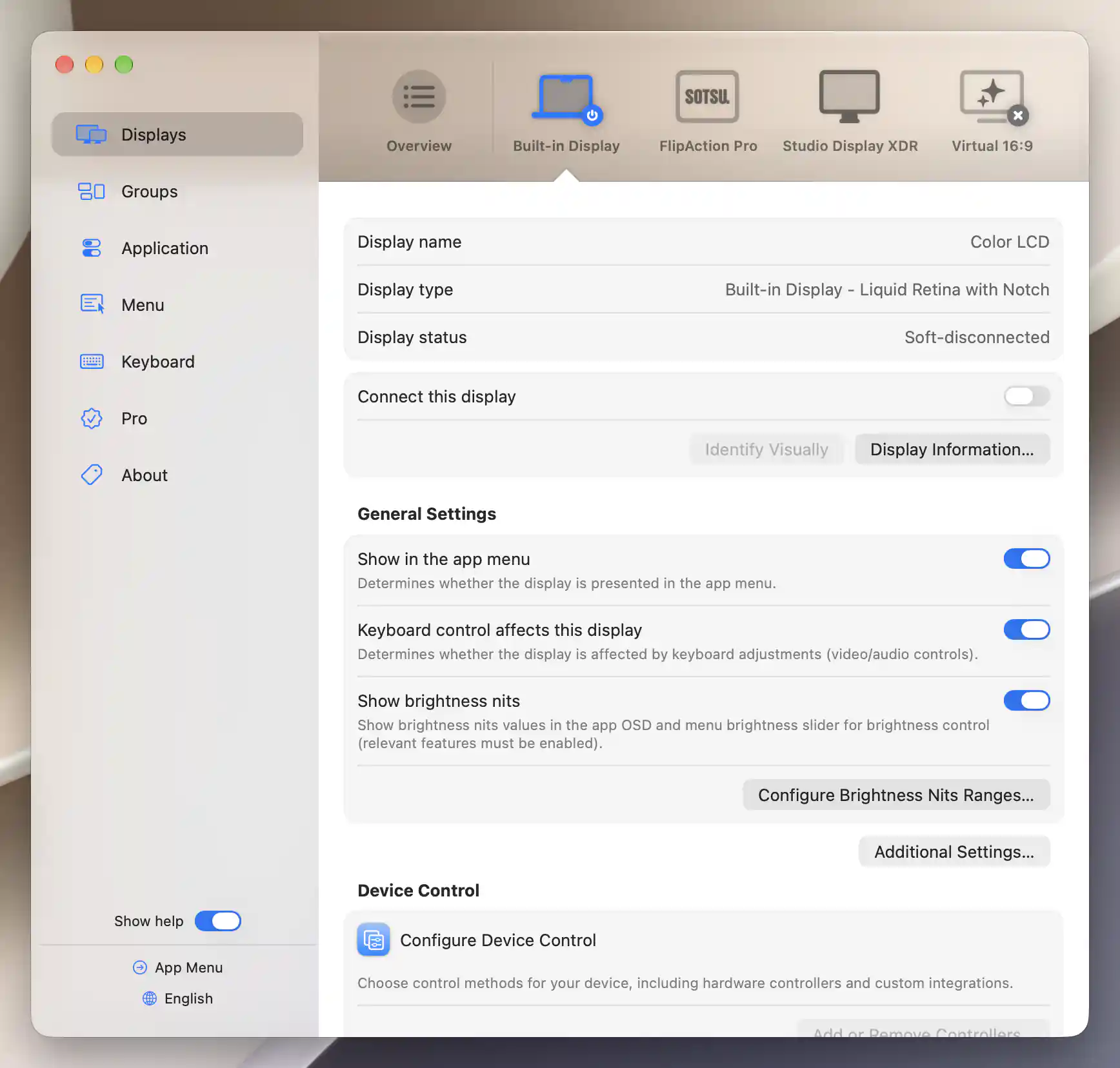Select the Studio Display XDR monitor icon
The height and width of the screenshot is (1068, 1120).
[849, 97]
